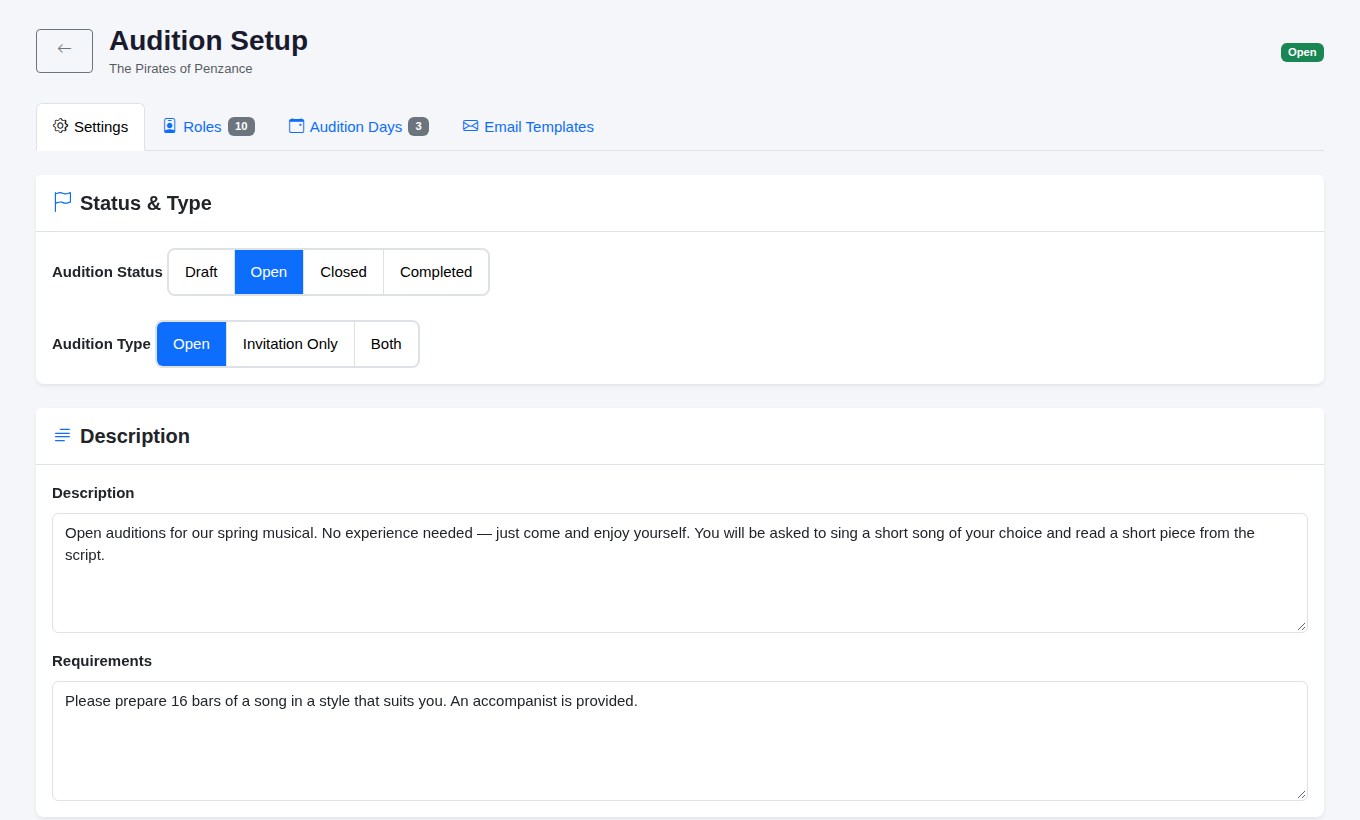
Task: Click the Audition Days count badge 3
Action: [x=418, y=126]
